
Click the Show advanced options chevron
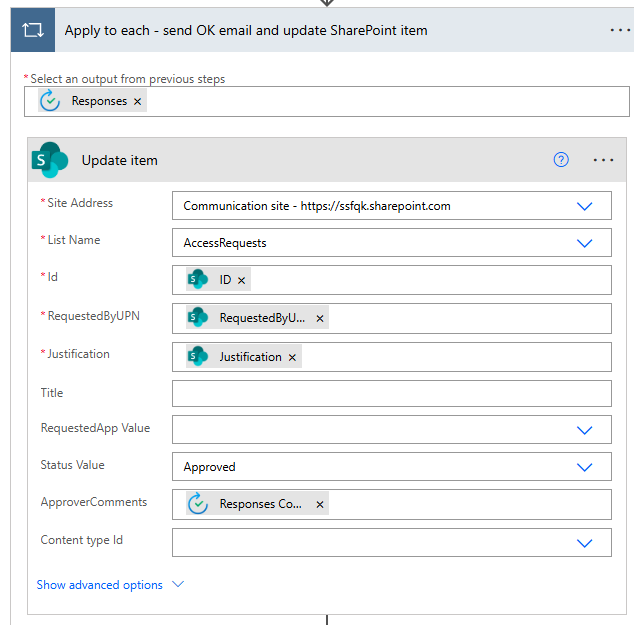178,584
